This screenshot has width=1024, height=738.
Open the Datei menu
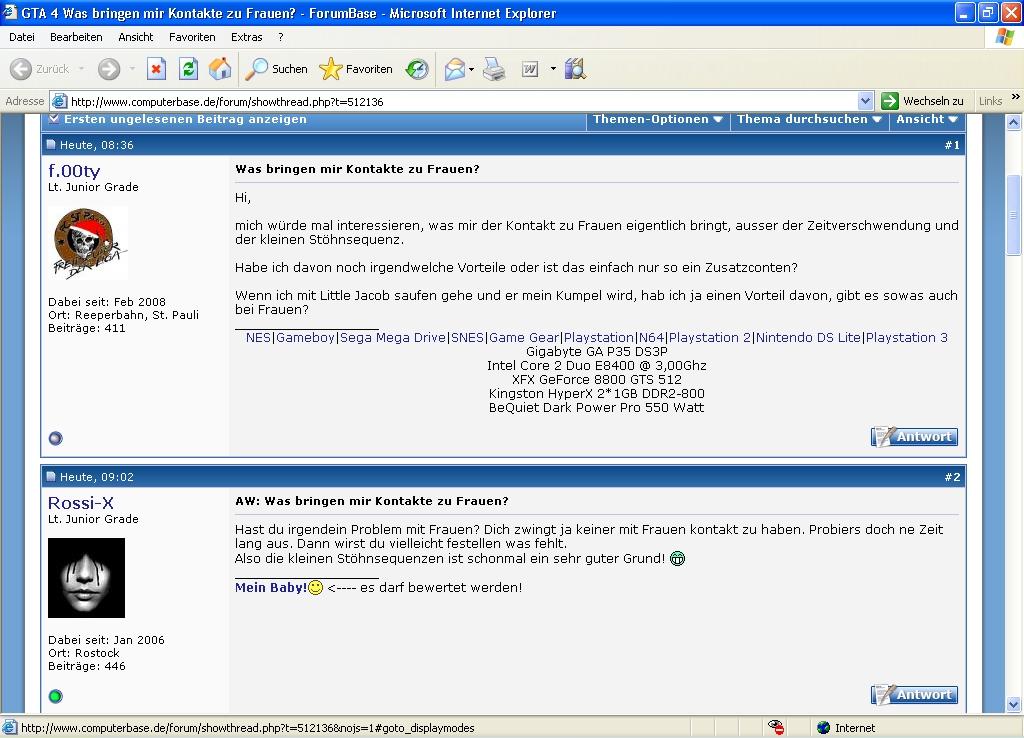click(x=22, y=37)
